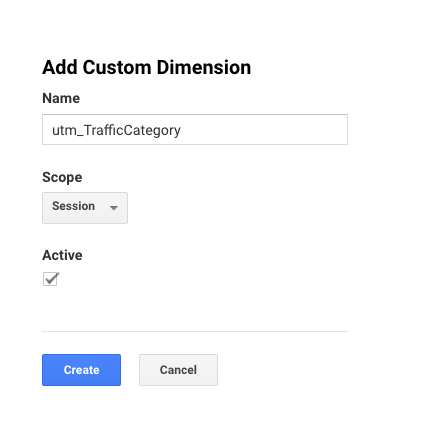Click the dropdown arrow beside Session
This screenshot has width=428, height=437.
click(114, 208)
